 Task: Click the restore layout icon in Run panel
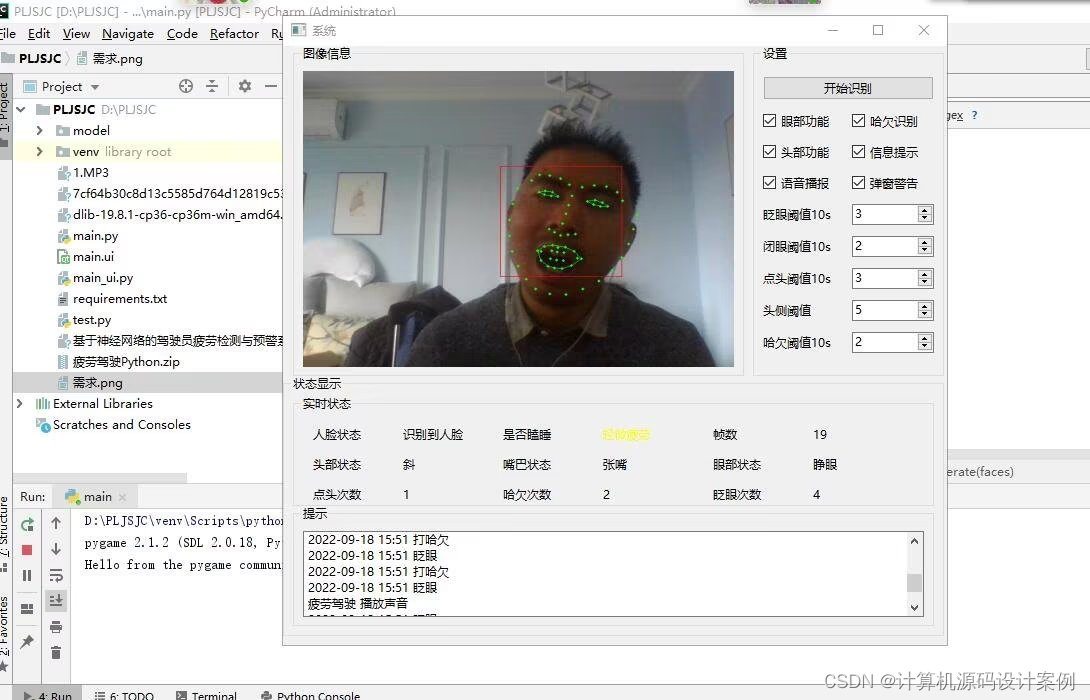pos(27,609)
